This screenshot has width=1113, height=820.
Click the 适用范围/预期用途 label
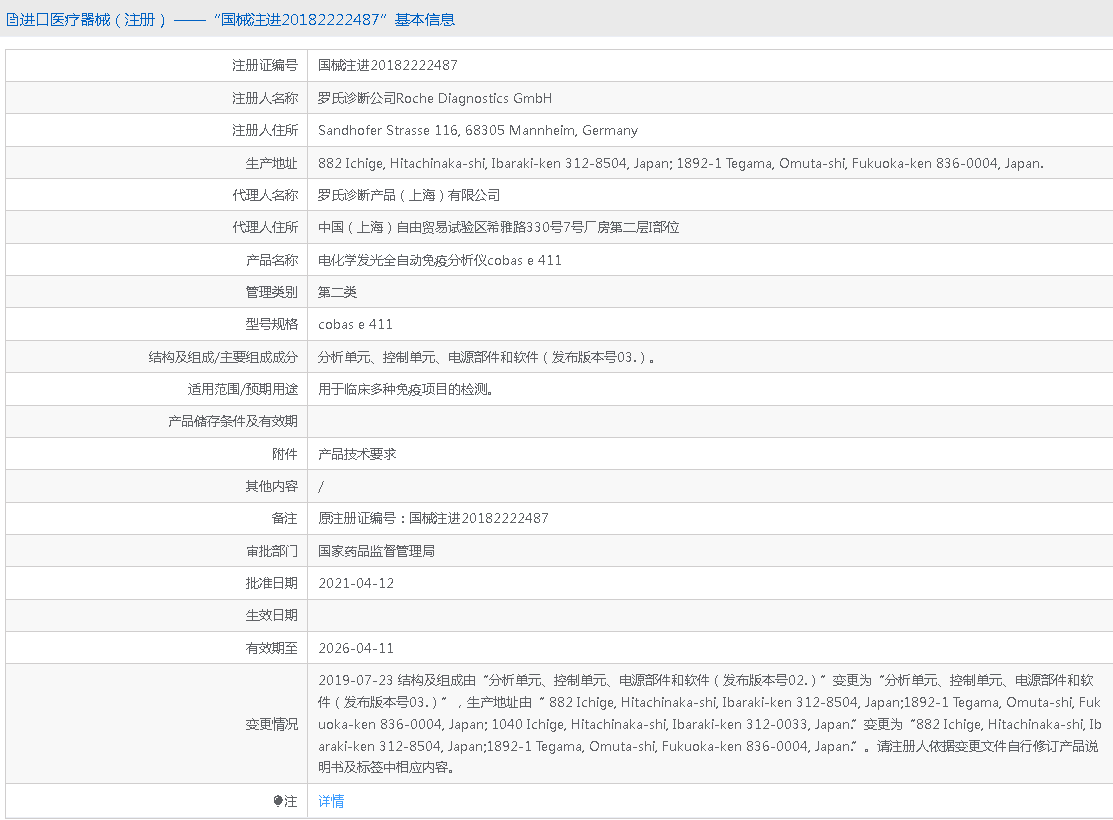[243, 390]
